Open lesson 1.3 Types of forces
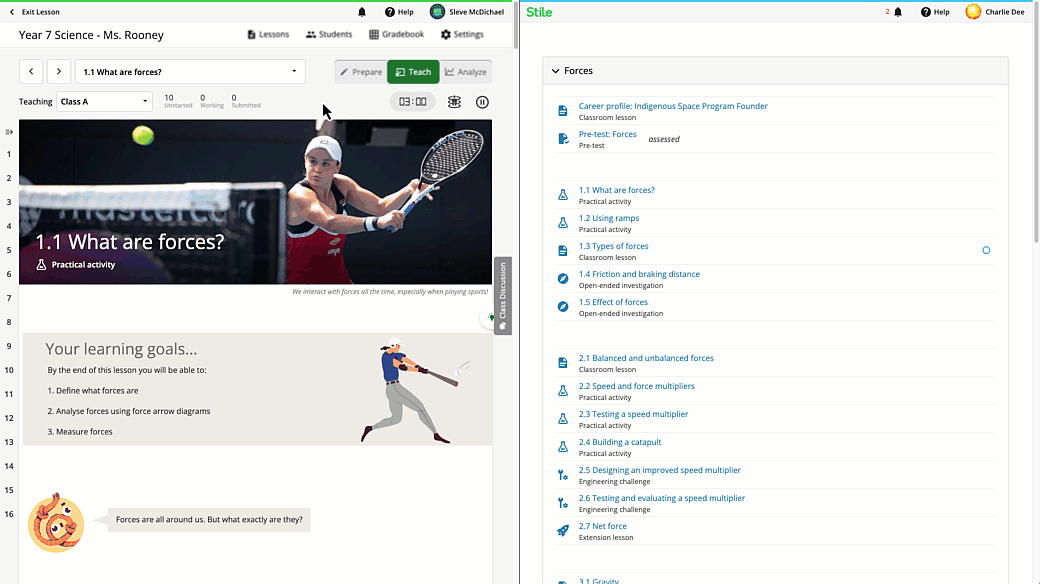The image size is (1040, 584). point(614,246)
